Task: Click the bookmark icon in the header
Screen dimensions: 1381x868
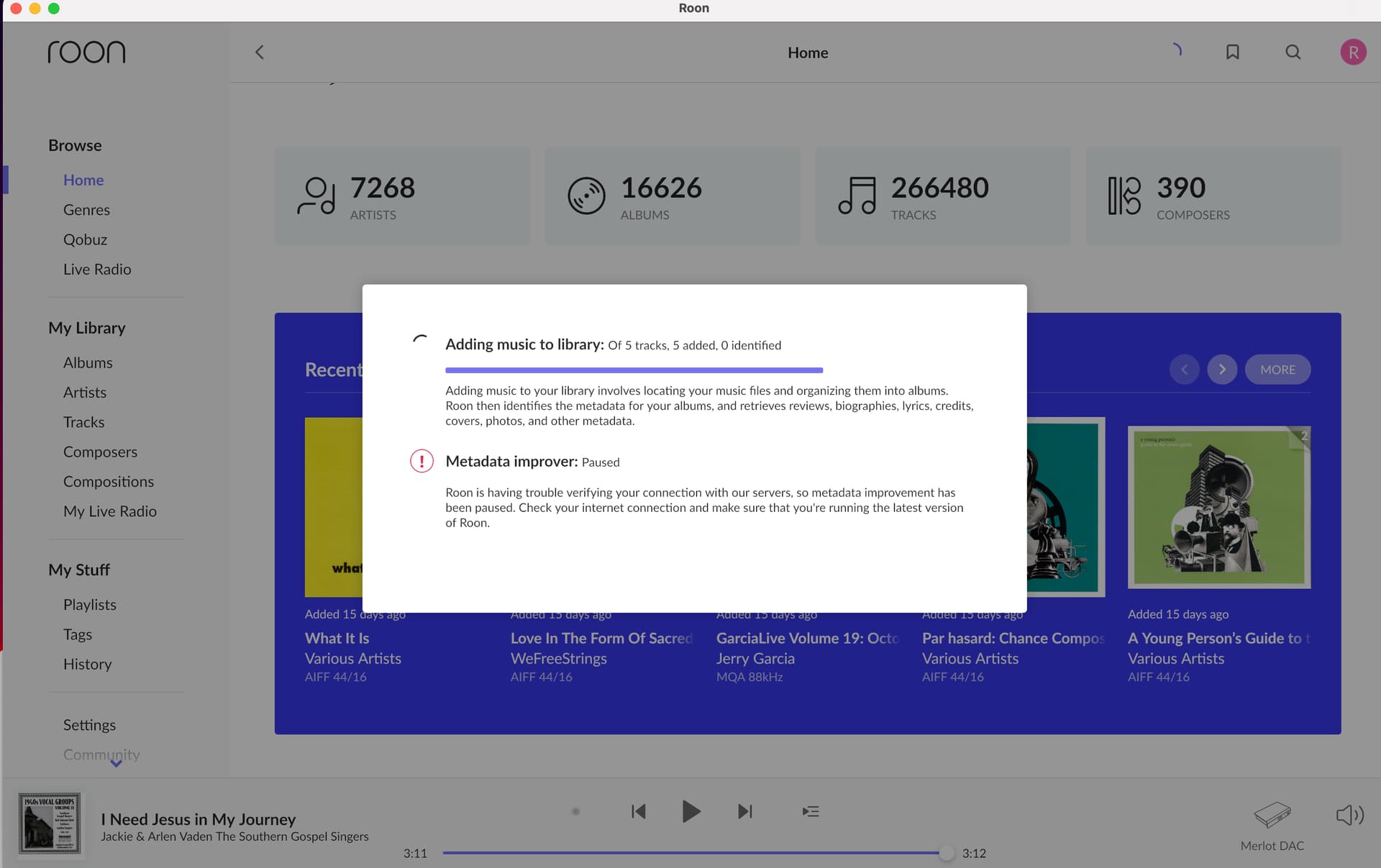Action: click(1232, 52)
